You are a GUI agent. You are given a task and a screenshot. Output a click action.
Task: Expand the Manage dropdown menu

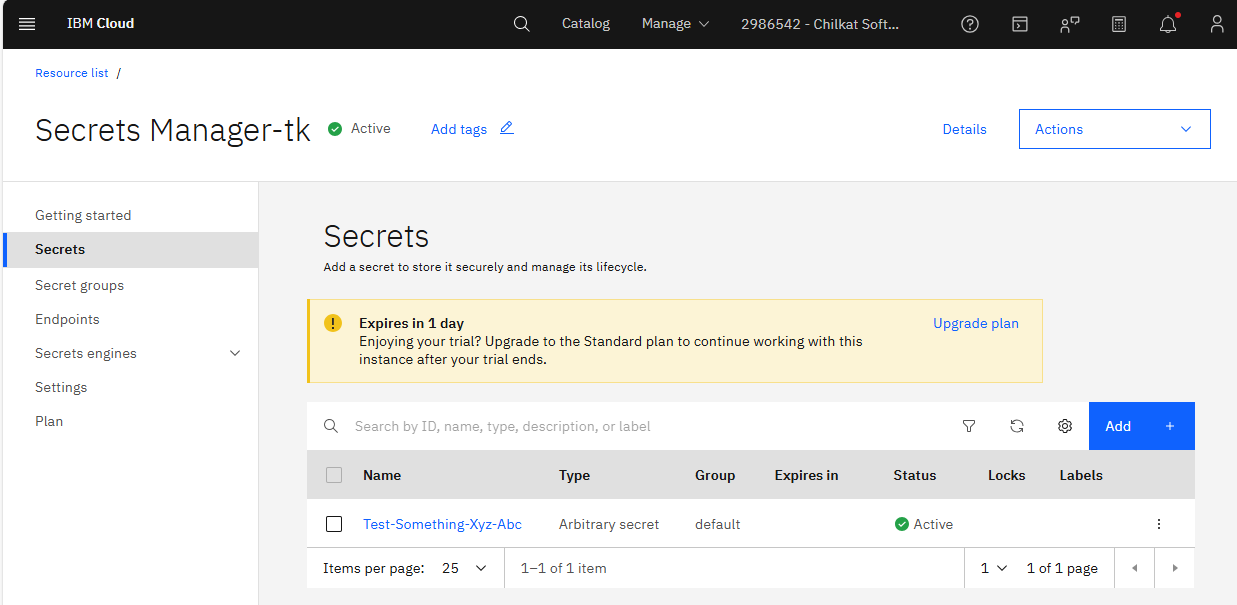coord(675,24)
